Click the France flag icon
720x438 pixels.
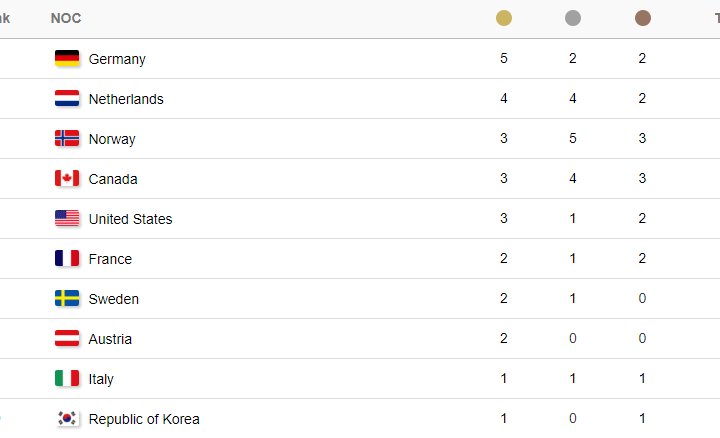pos(67,258)
